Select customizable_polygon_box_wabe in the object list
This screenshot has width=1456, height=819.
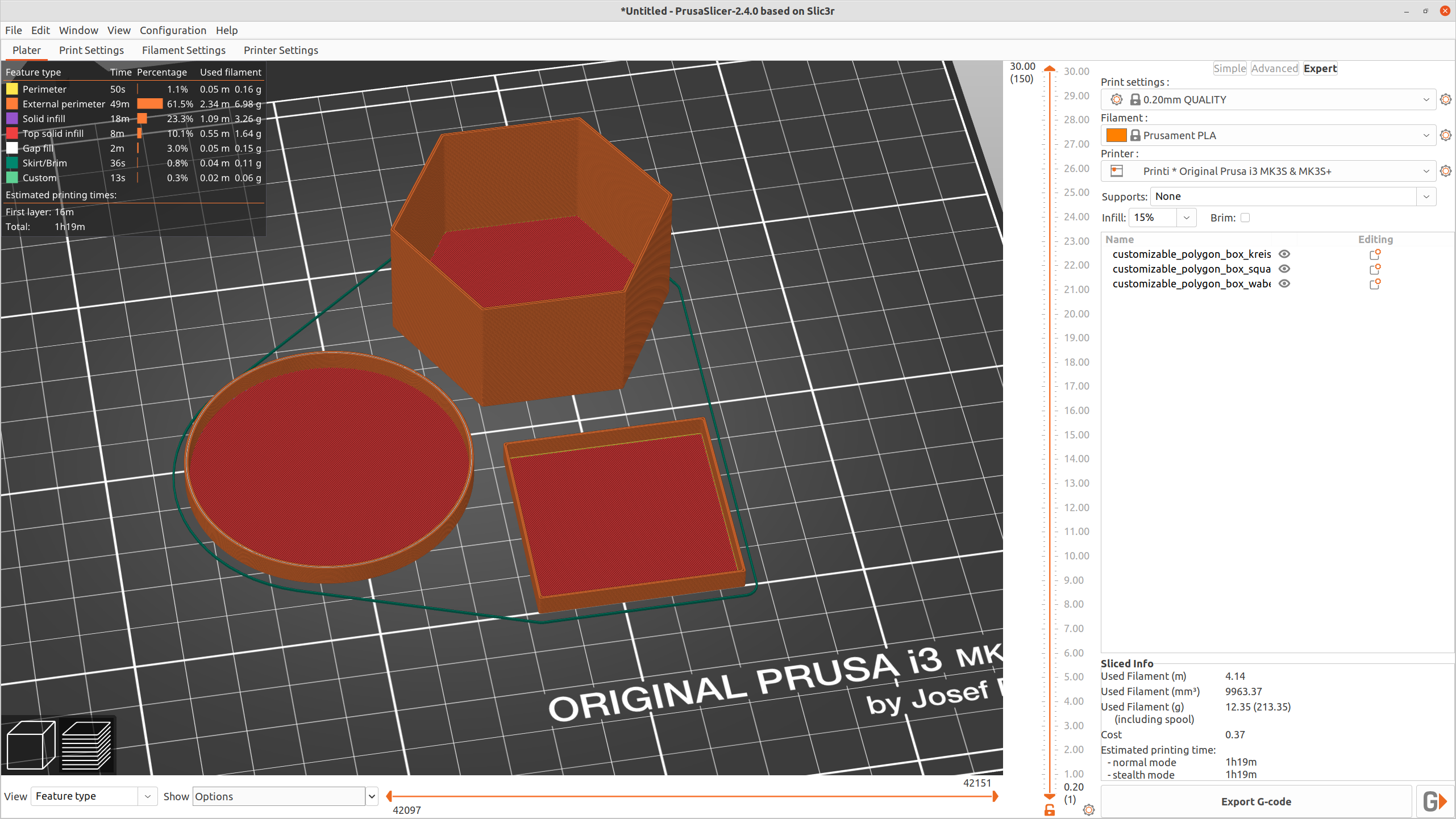(1191, 283)
